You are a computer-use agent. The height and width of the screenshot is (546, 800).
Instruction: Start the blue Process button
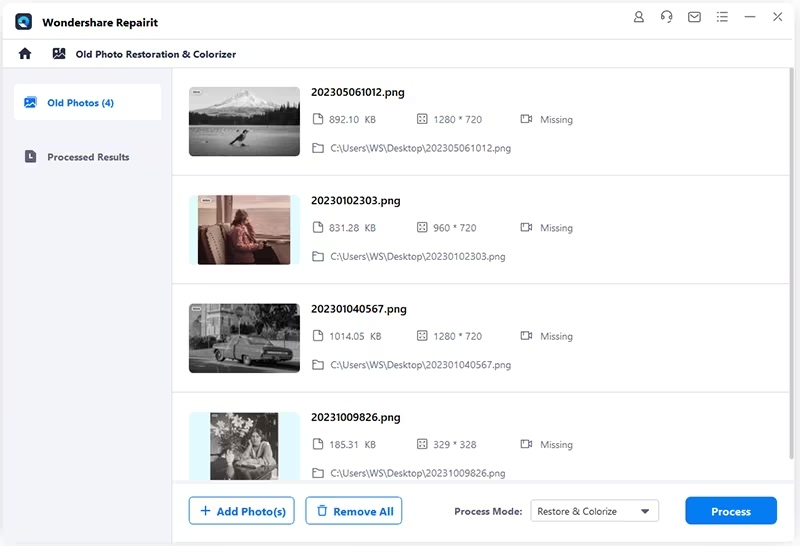pos(730,511)
